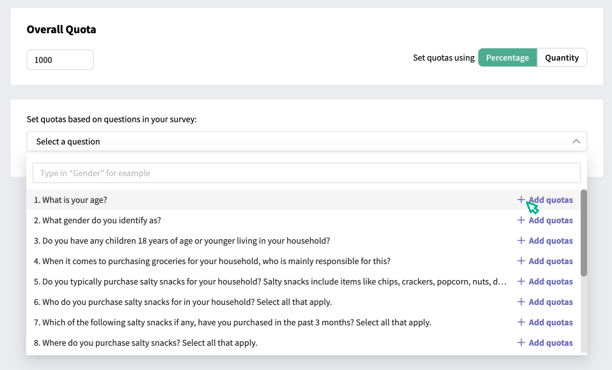Select question 8 about where you purchase snacks

coord(145,343)
